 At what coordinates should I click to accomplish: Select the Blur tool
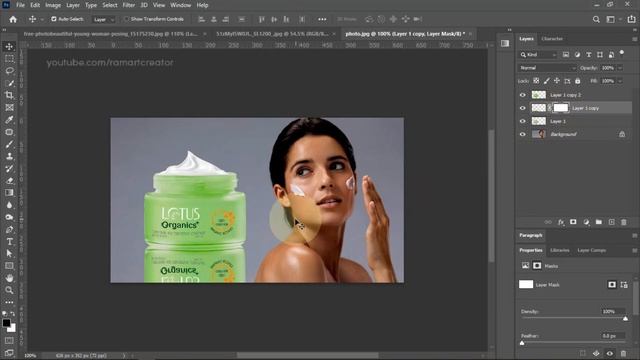tap(9, 205)
